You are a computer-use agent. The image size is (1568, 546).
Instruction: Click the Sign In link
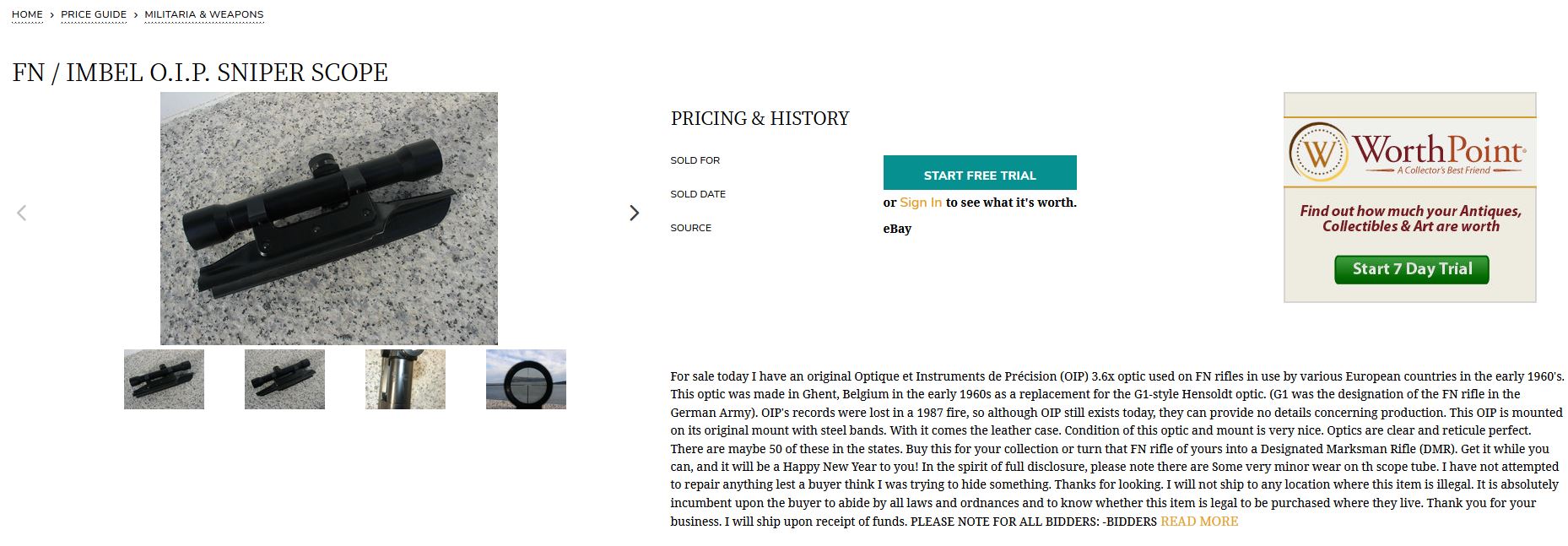tap(920, 203)
